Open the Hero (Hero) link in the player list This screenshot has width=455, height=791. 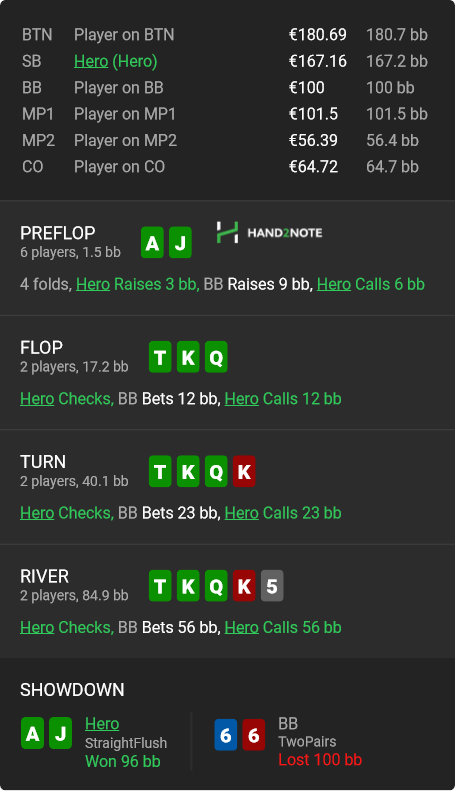point(116,61)
